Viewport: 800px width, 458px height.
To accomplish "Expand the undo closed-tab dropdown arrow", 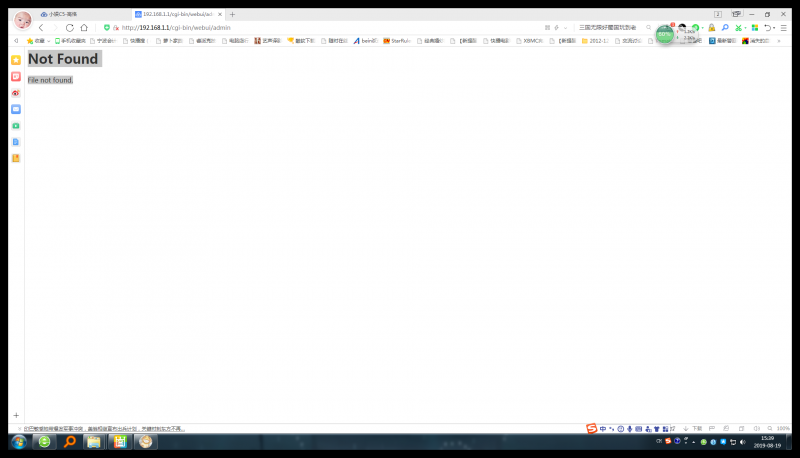I will (x=775, y=28).
